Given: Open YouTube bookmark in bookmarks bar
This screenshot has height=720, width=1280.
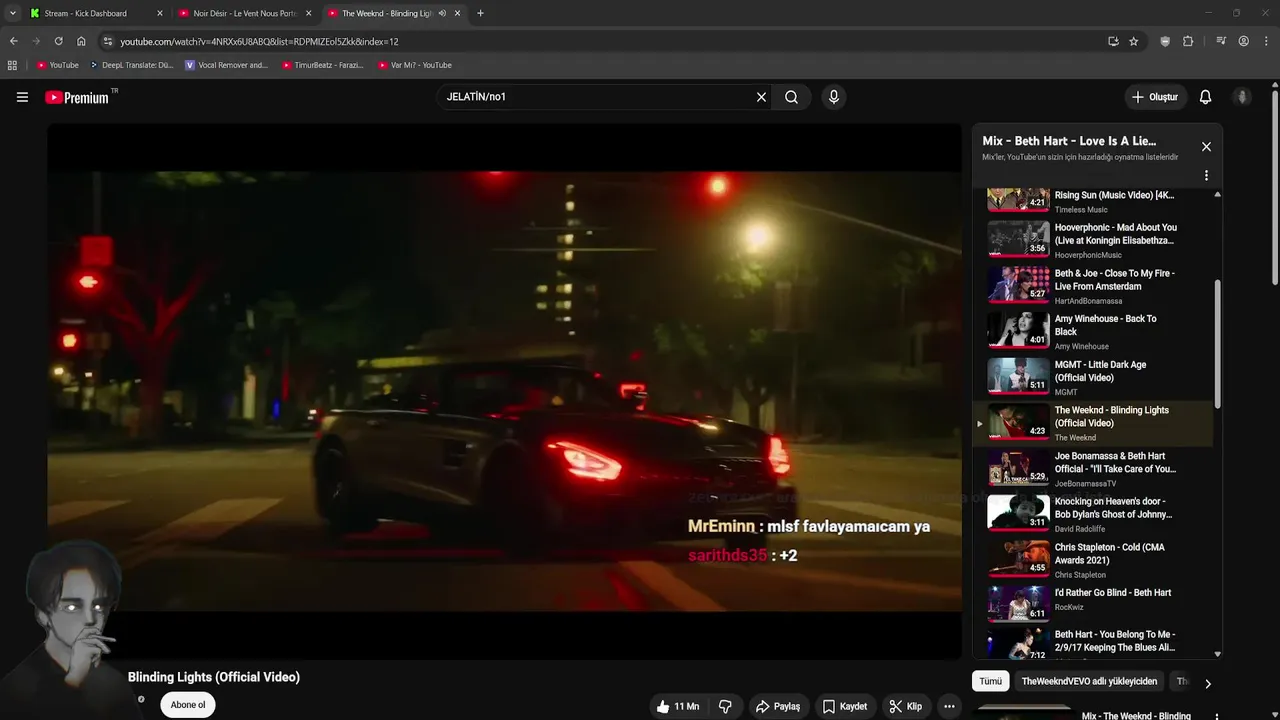Looking at the screenshot, I should (x=57, y=65).
